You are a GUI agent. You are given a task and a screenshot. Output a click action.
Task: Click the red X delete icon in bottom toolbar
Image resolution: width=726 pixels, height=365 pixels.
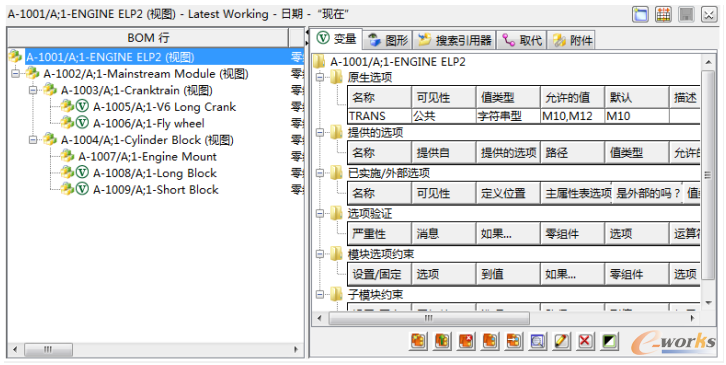coord(585,341)
